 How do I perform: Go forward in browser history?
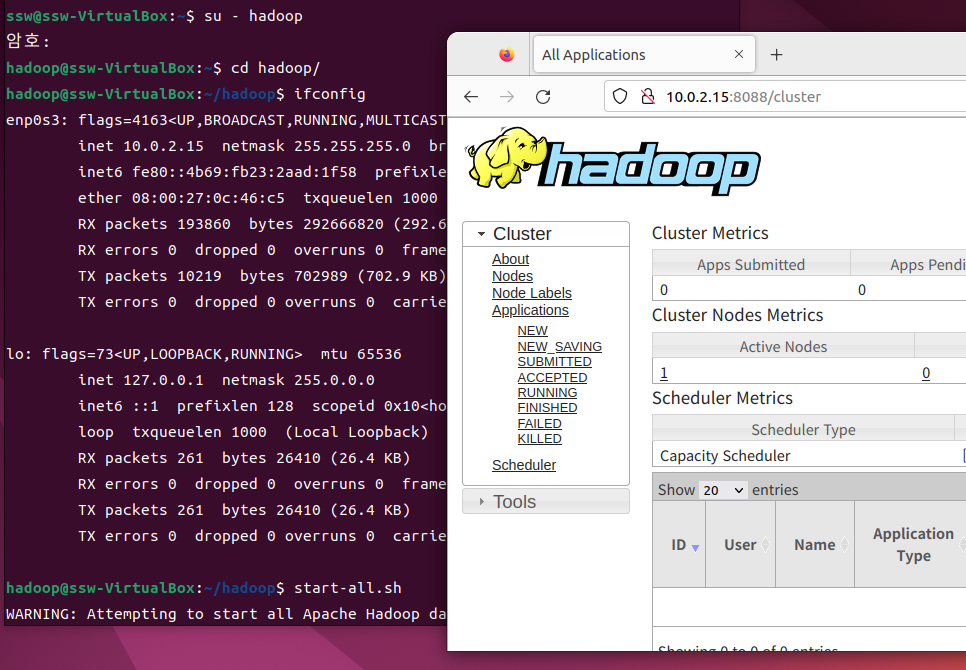click(507, 97)
